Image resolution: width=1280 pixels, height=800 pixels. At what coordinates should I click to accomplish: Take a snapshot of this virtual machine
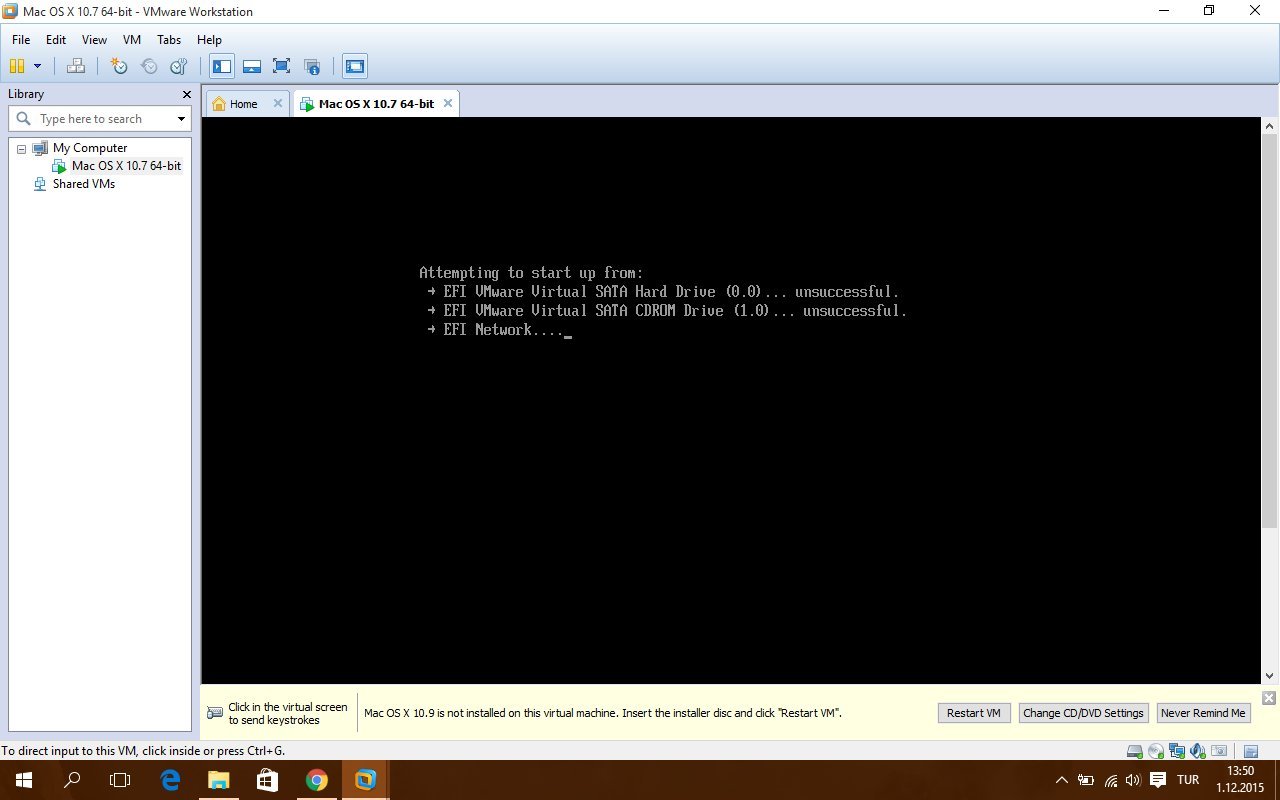coord(119,66)
